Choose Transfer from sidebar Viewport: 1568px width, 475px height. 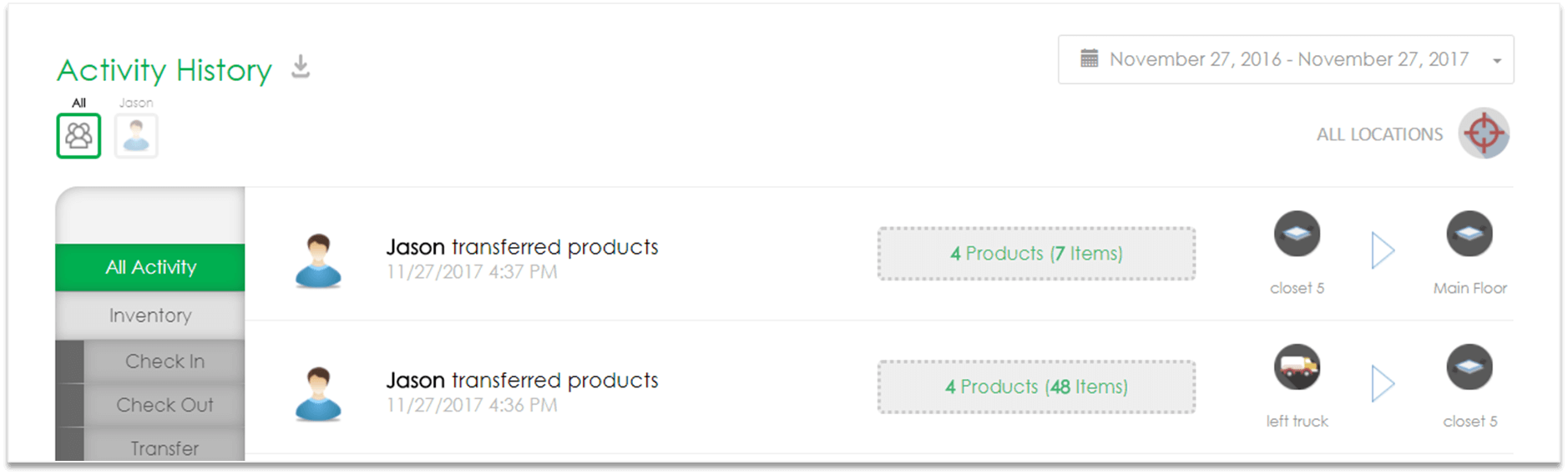pyautogui.click(x=164, y=447)
